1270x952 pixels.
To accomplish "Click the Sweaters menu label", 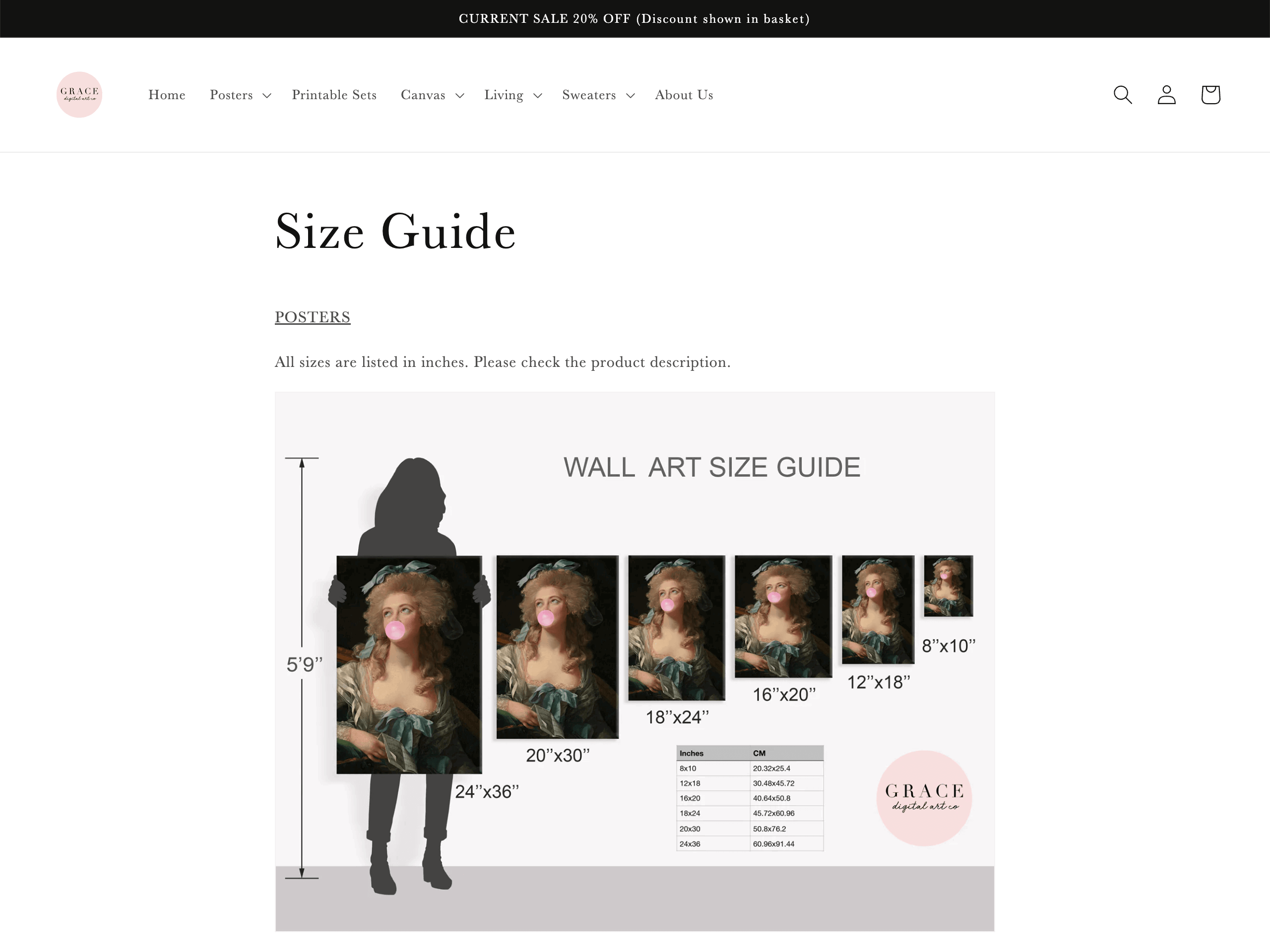I will [588, 95].
